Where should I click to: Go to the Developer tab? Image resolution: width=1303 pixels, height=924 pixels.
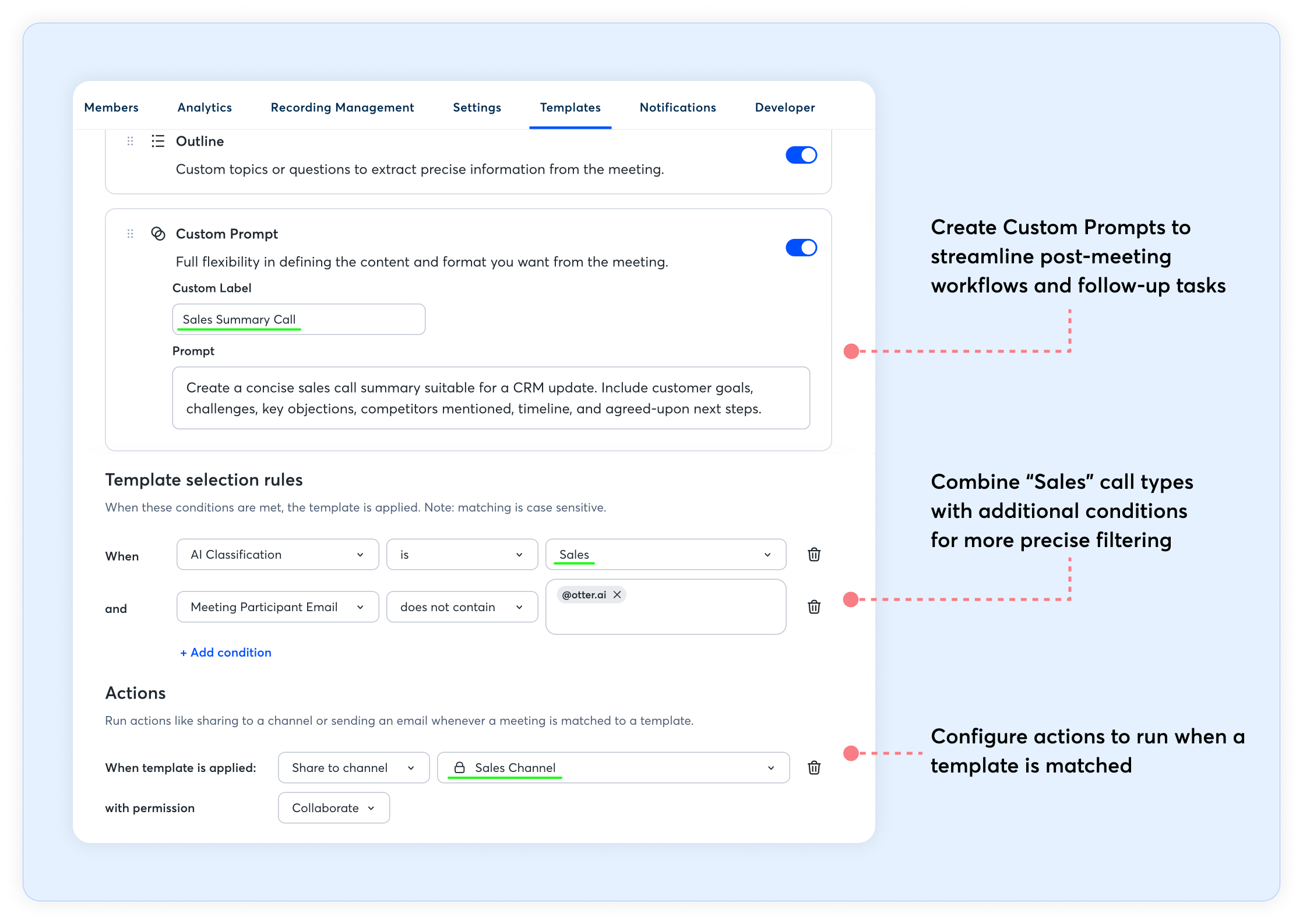point(785,108)
